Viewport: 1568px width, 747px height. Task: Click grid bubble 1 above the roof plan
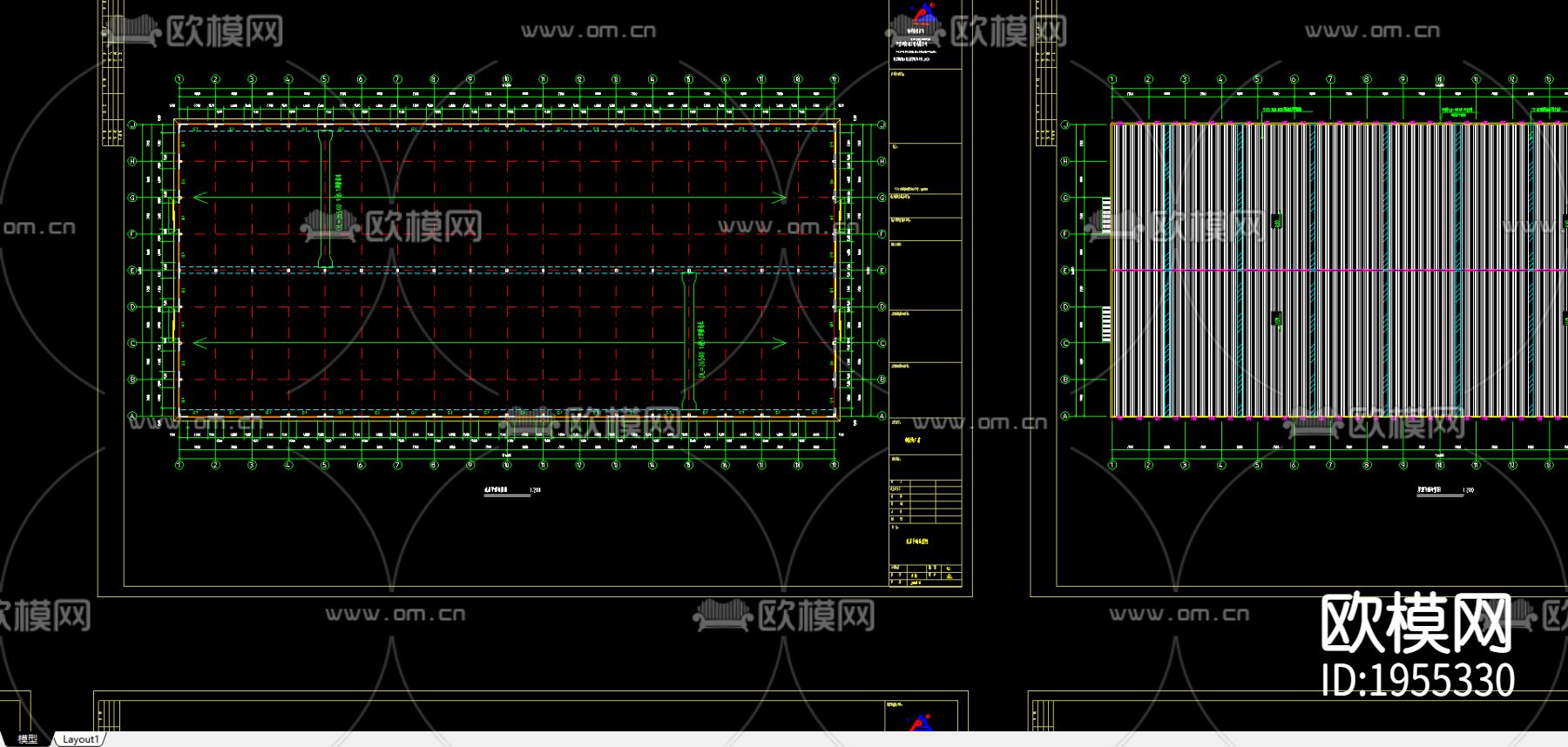[x=1112, y=79]
